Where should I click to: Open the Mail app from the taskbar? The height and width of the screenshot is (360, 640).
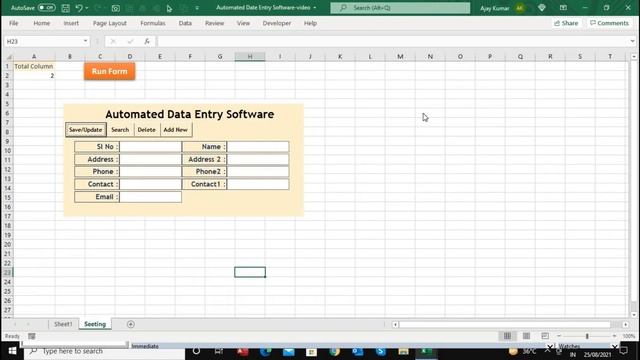pyautogui.click(x=289, y=351)
